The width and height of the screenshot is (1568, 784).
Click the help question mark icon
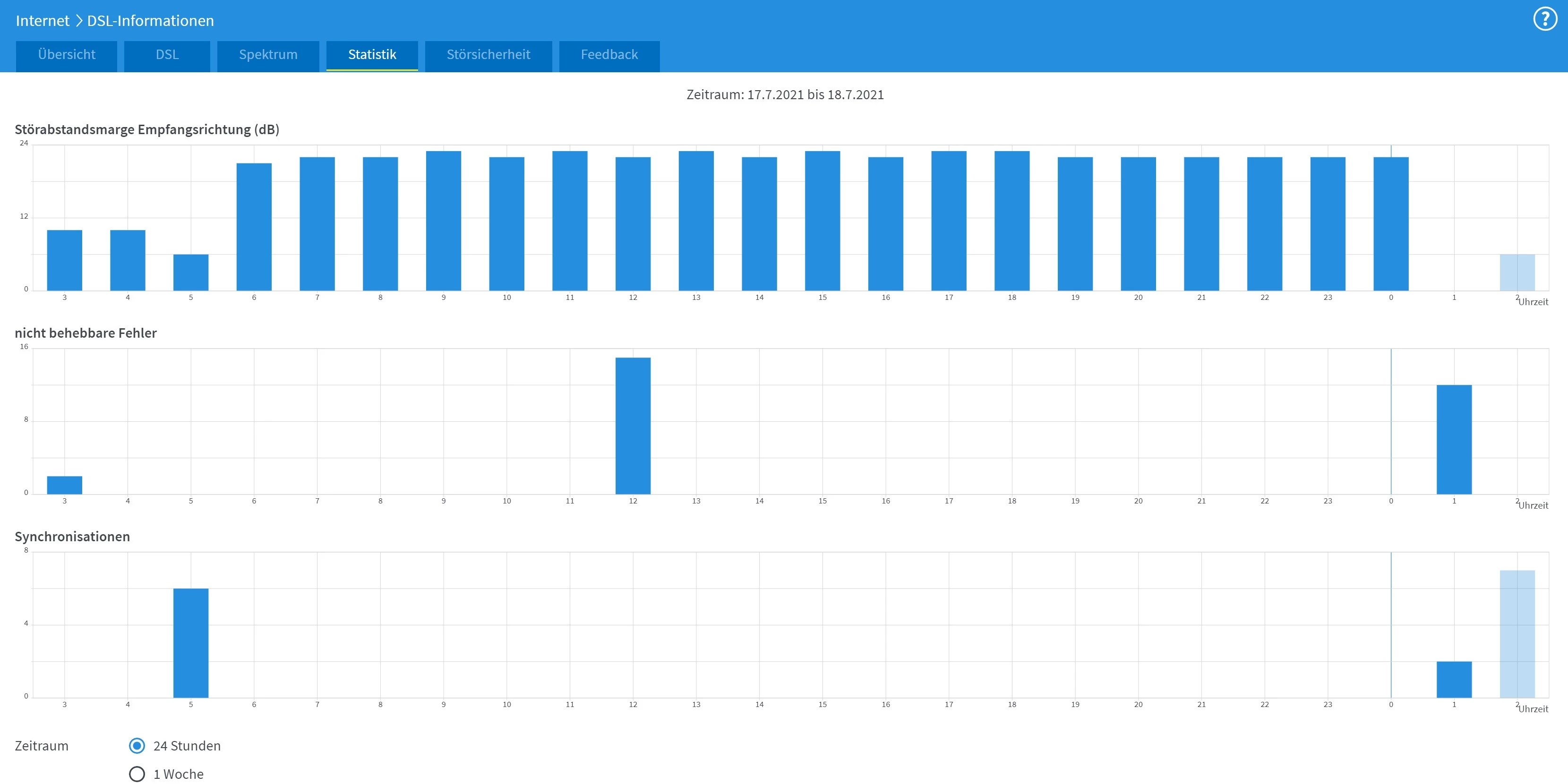pyautogui.click(x=1544, y=19)
